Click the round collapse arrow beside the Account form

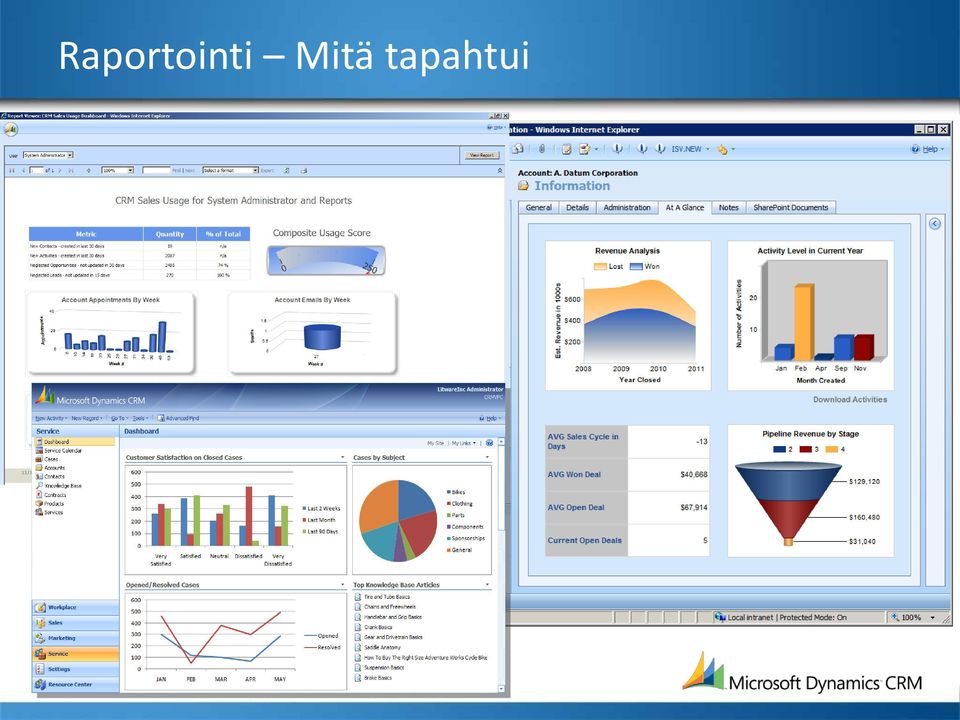click(934, 223)
